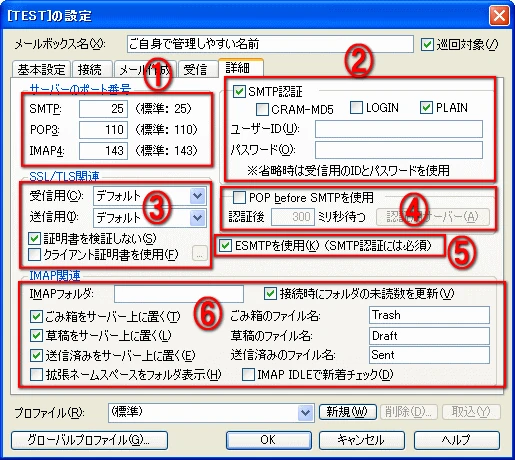This screenshot has height=460, width=515.
Task: Enable CRAM-MD5 authentication checkbox
Action: (262, 109)
